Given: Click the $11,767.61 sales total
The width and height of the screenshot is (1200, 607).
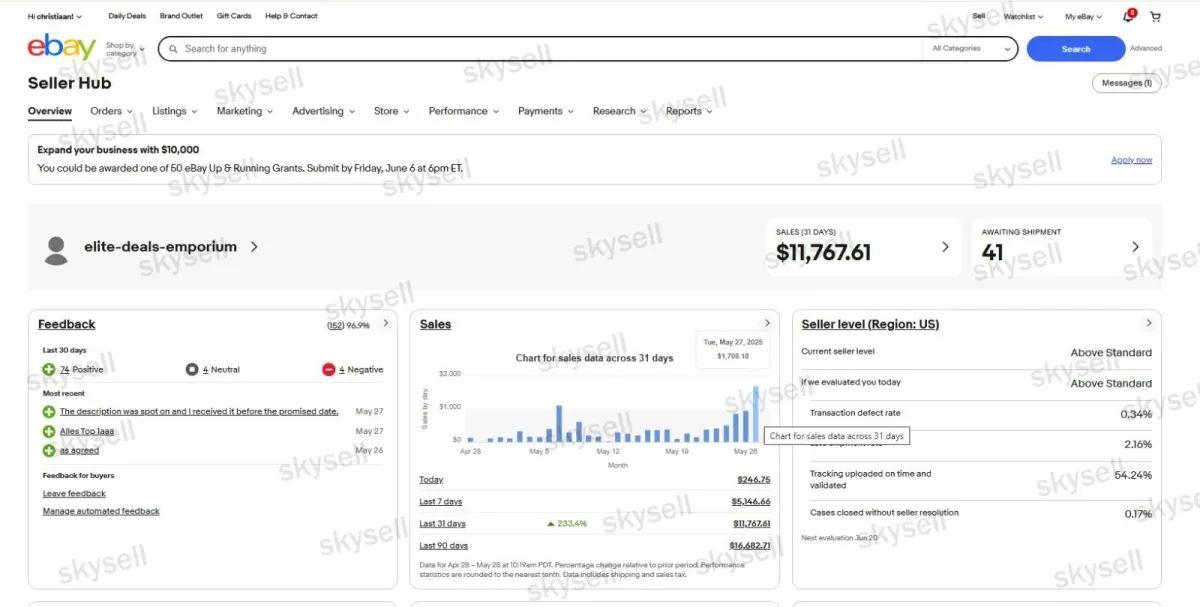Looking at the screenshot, I should [823, 253].
